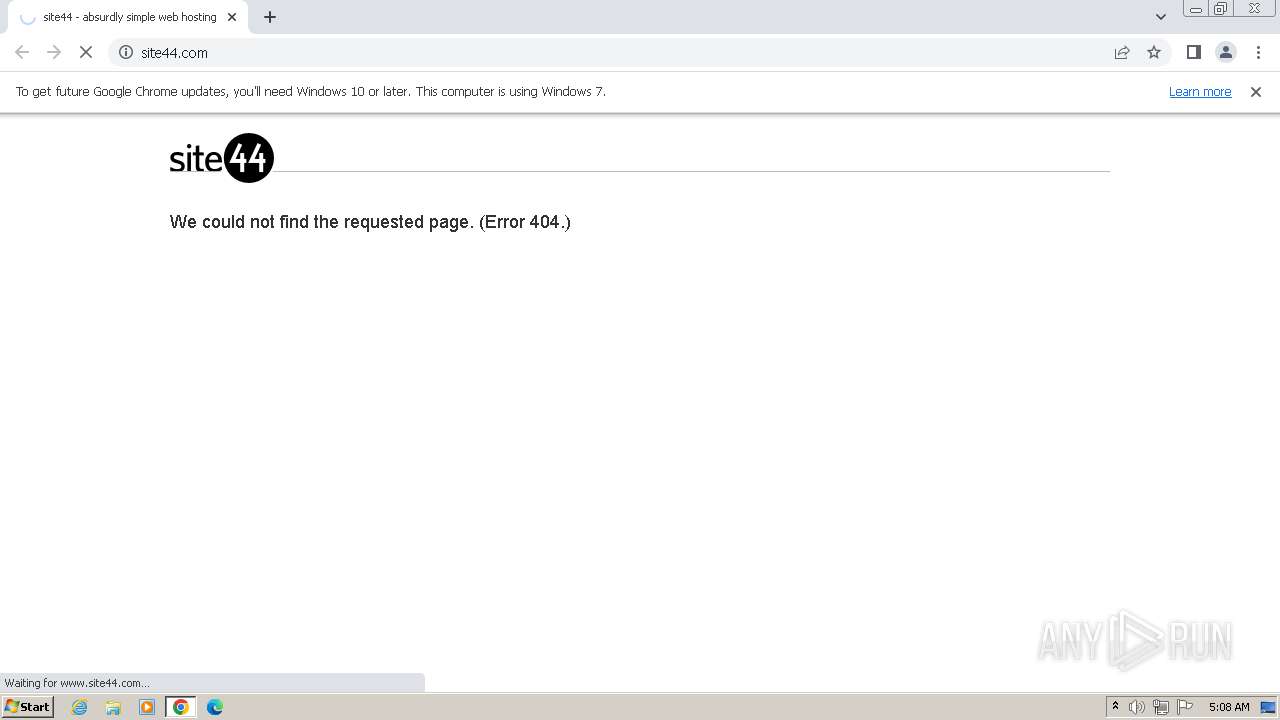Bookmark this tab with star
The width and height of the screenshot is (1280, 720).
click(1154, 52)
